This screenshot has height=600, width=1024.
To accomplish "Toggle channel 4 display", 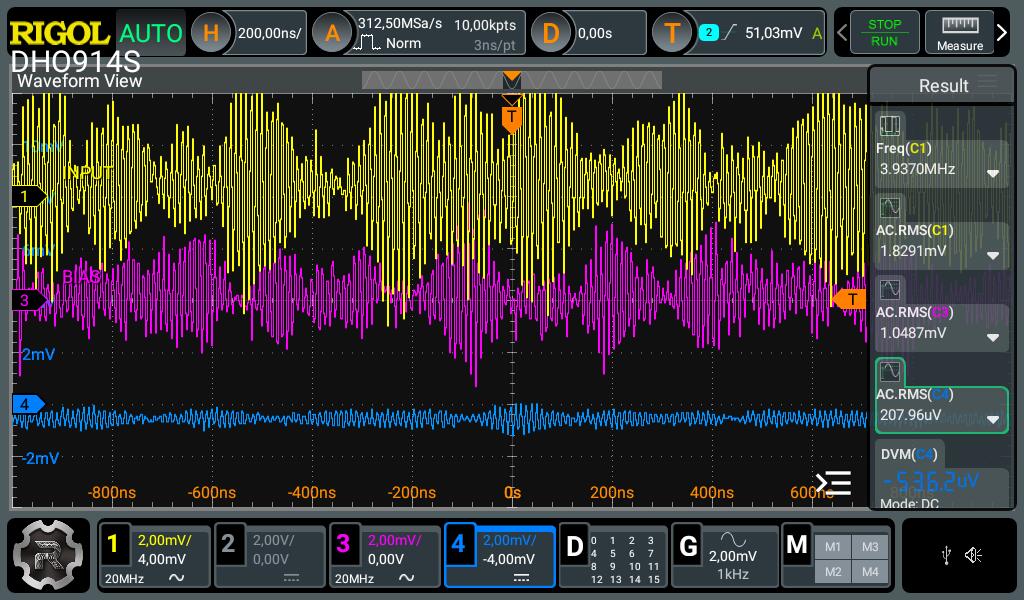I will (458, 543).
